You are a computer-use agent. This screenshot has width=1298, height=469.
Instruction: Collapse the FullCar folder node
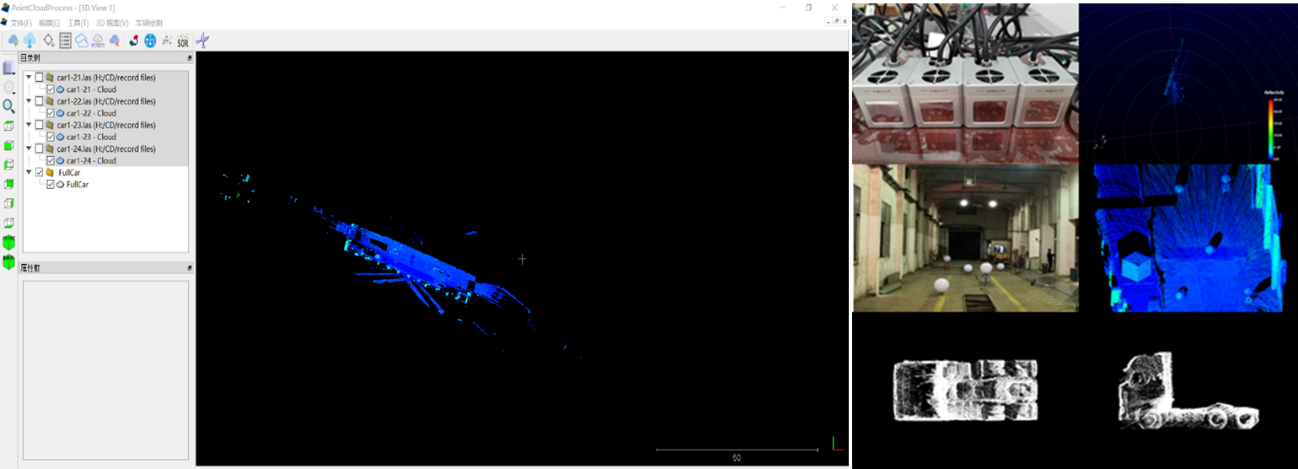click(x=29, y=172)
